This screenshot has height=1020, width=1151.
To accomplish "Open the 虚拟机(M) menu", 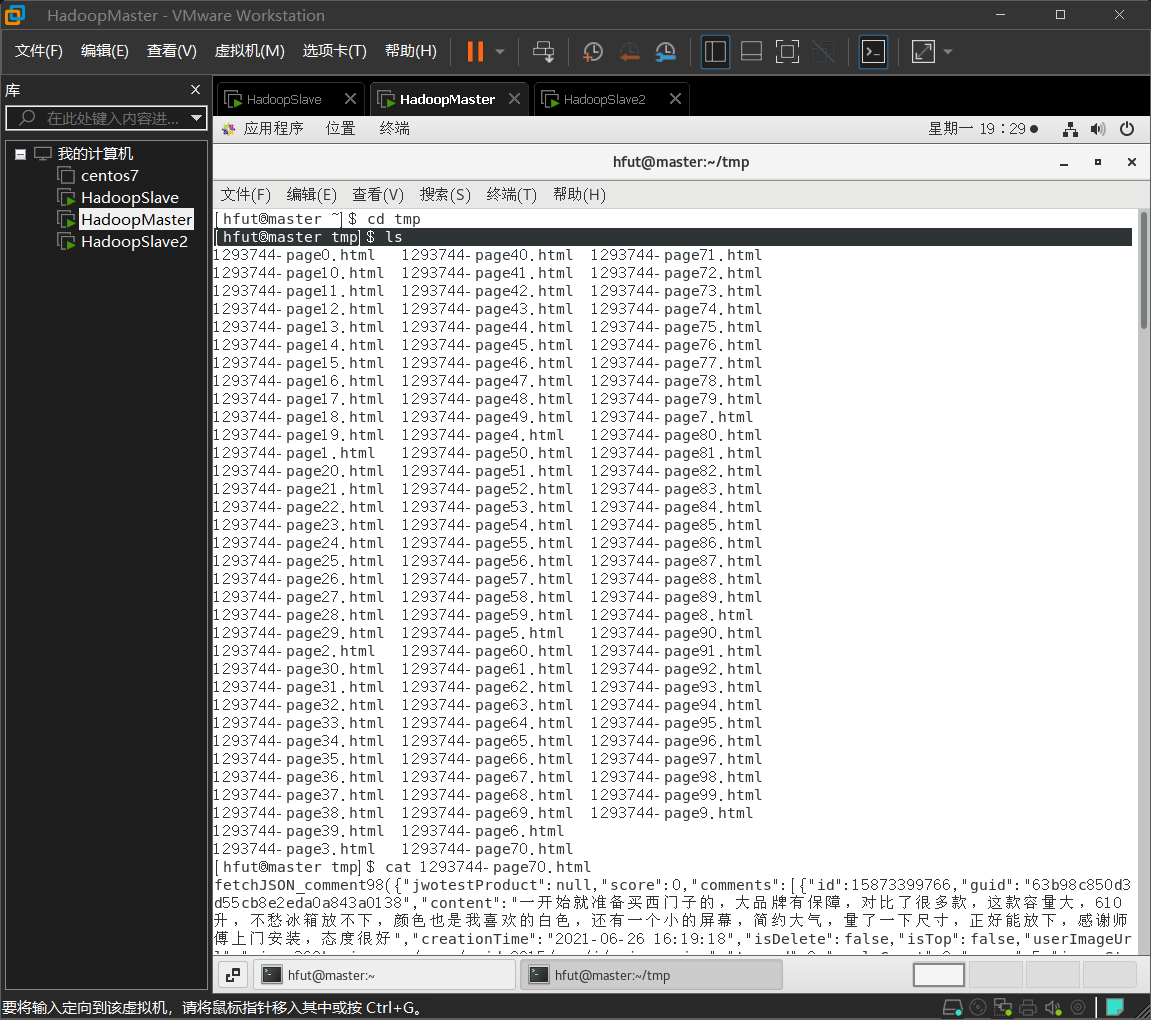I will 249,51.
